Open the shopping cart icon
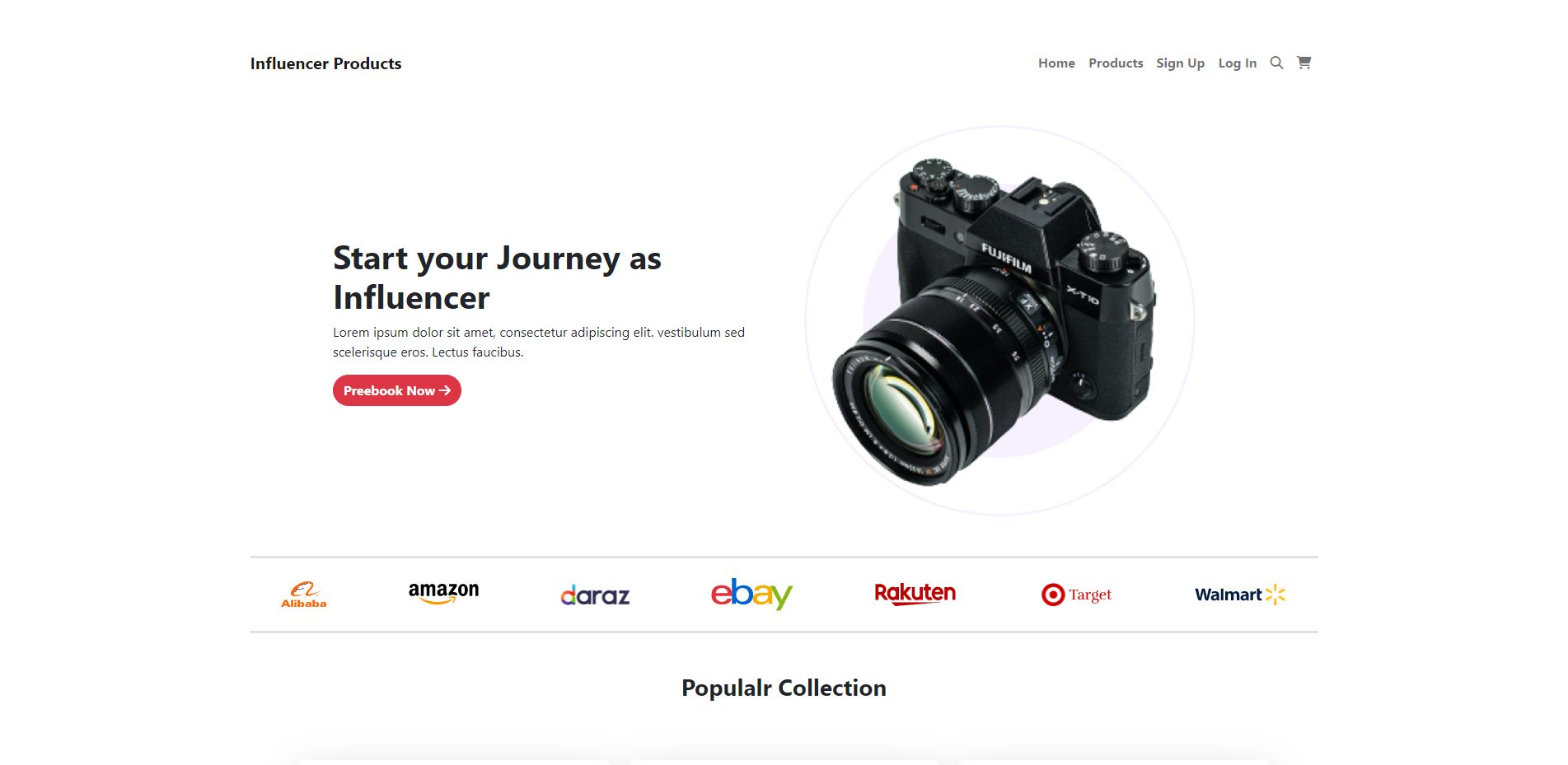 tap(1304, 63)
